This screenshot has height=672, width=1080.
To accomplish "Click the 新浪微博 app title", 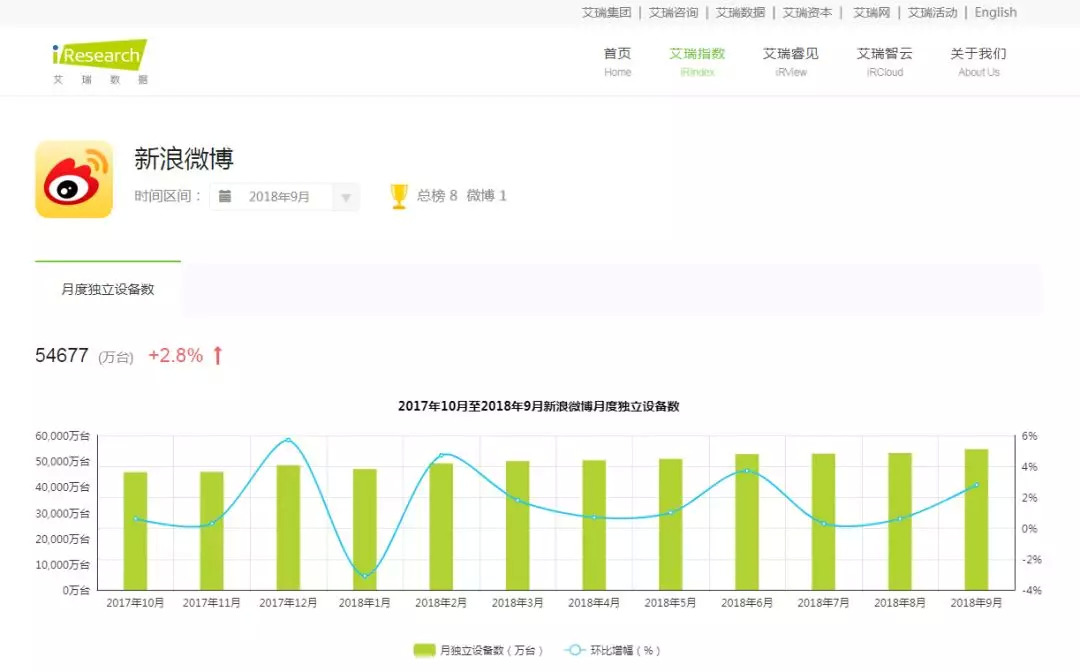I will [x=184, y=159].
